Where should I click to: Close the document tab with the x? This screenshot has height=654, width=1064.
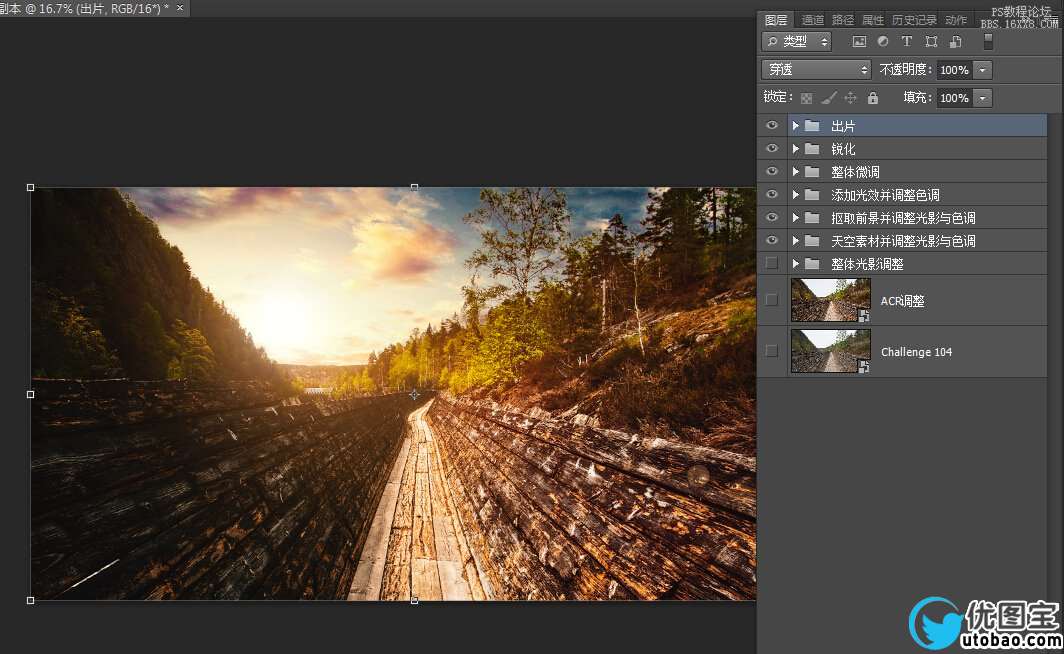point(180,7)
